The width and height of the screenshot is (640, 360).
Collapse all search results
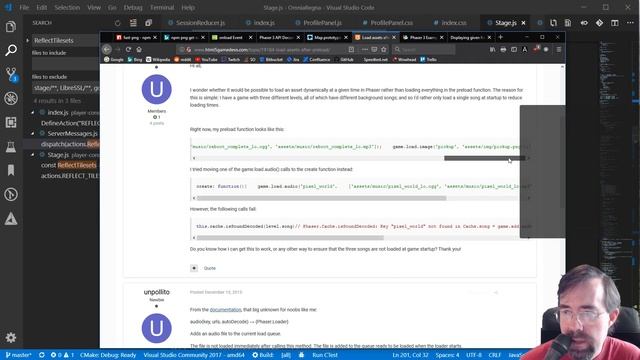[149, 23]
